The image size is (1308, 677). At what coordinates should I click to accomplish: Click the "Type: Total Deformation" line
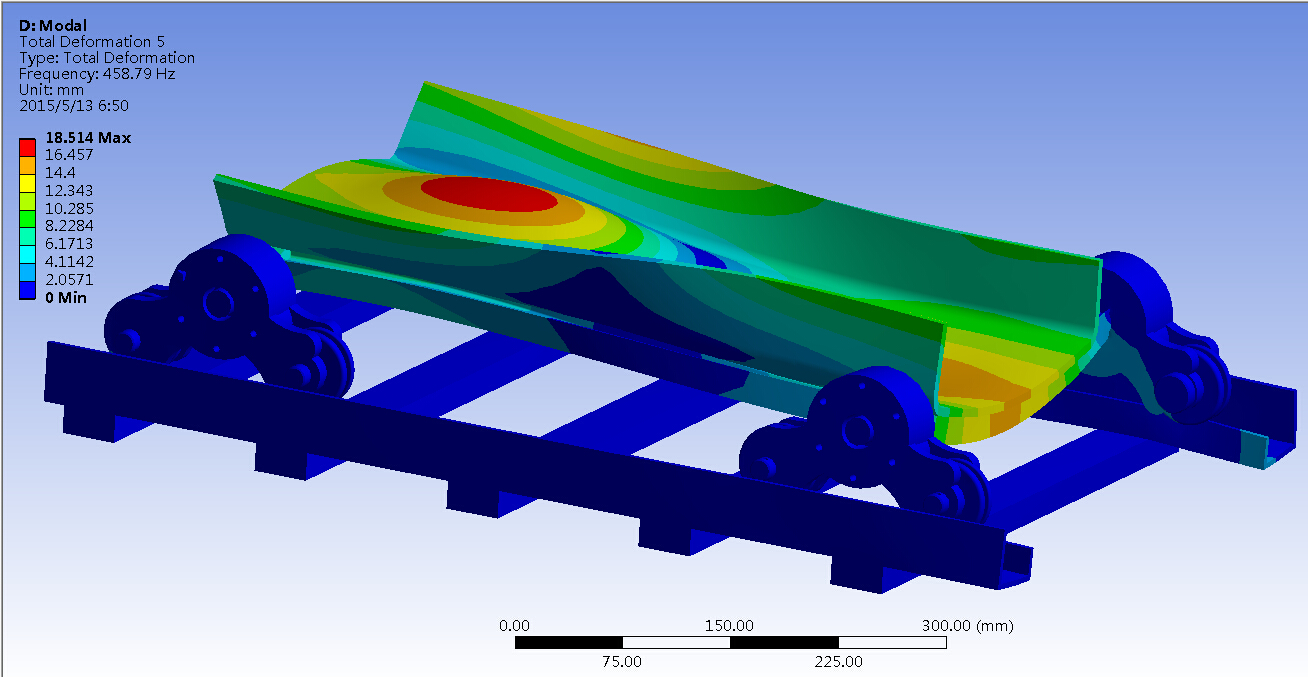tap(107, 58)
